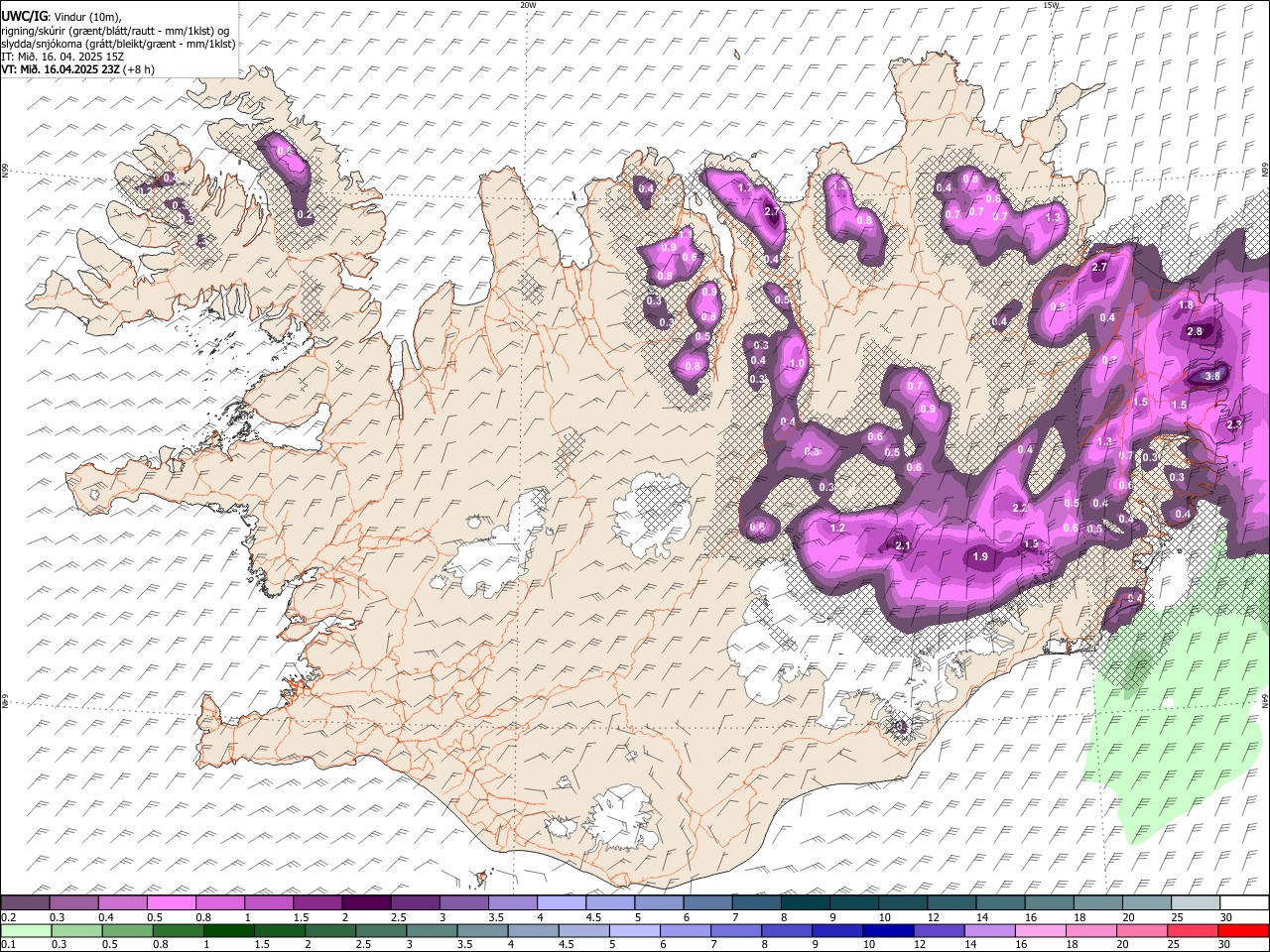The height and width of the screenshot is (952, 1270).
Task: Pick the lower scale swatch labeled 0.8
Action: click(178, 930)
